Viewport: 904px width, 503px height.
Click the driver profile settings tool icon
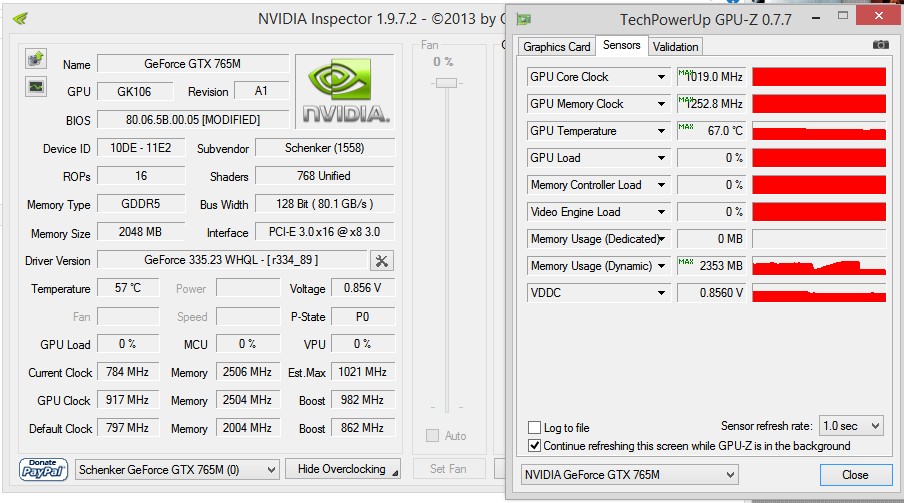381,261
